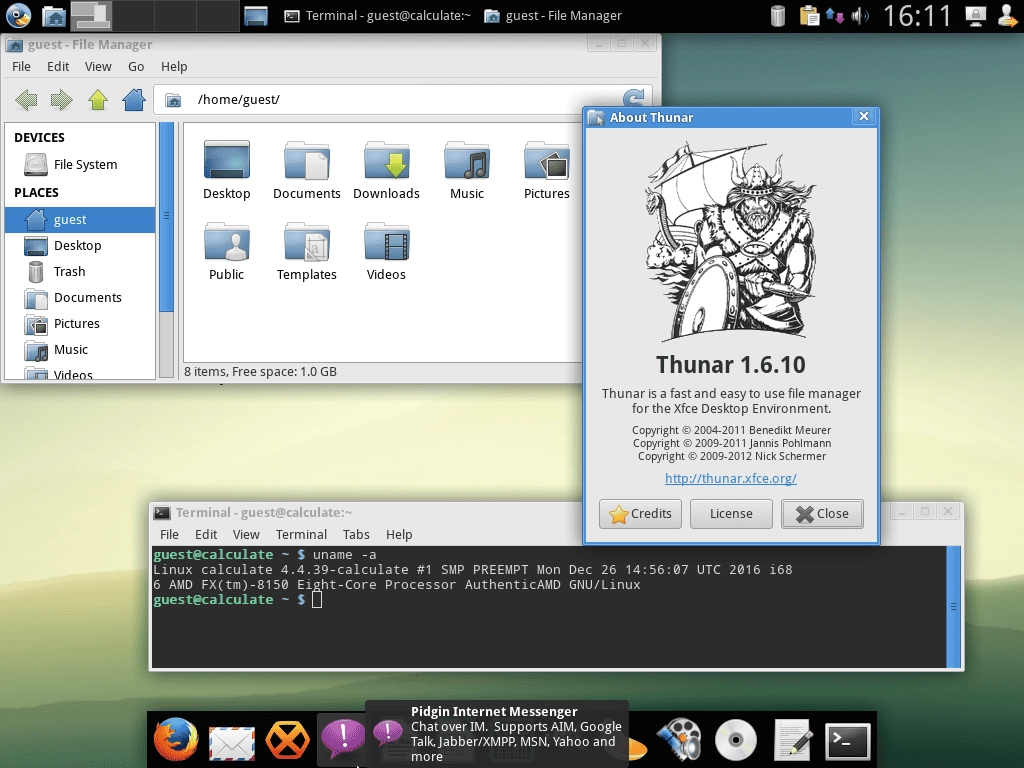The height and width of the screenshot is (768, 1024).
Task: Click the monitor icon beside the clock
Action: click(x=976, y=16)
